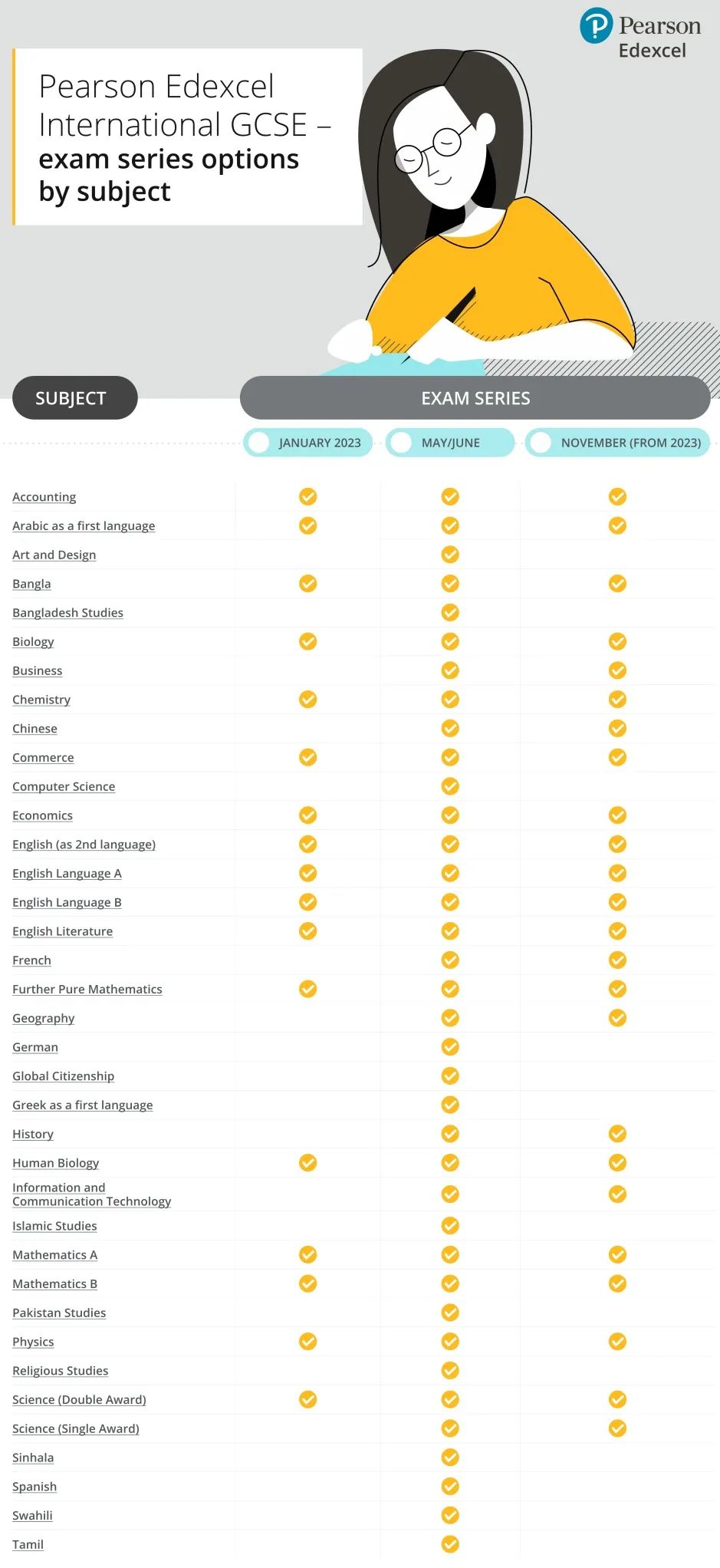
Task: Click Business November checkmark
Action: tap(617, 670)
